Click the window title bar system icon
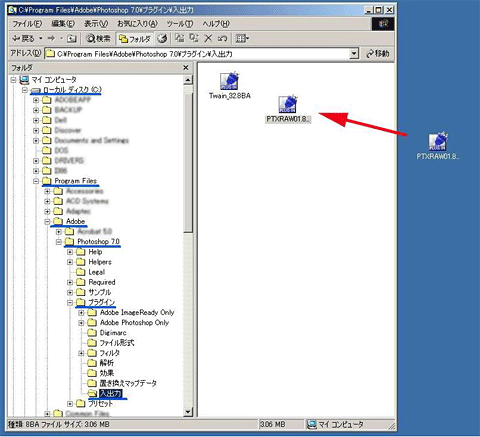The height and width of the screenshot is (437, 480). [x=13, y=10]
